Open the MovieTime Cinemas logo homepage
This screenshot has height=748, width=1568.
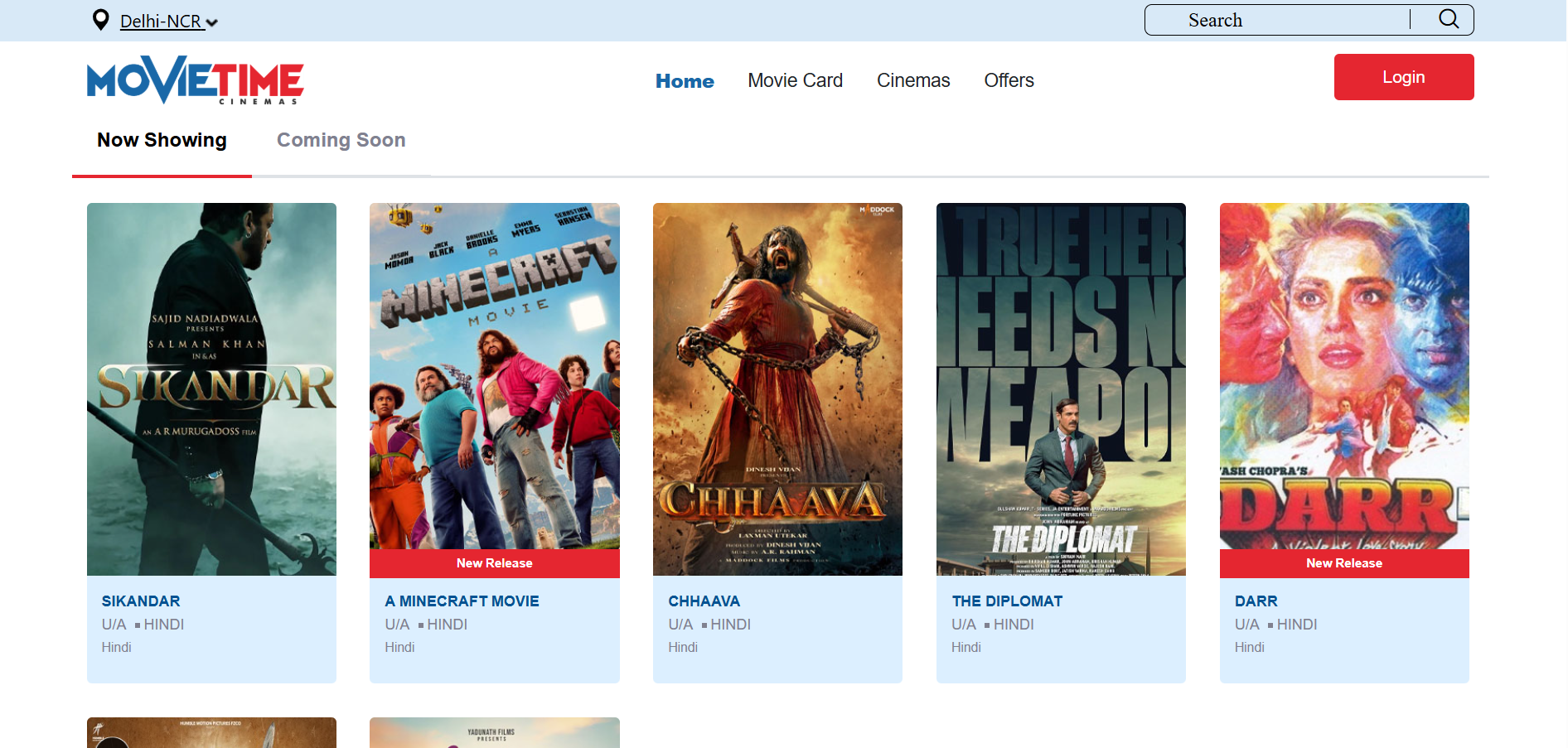[x=196, y=80]
